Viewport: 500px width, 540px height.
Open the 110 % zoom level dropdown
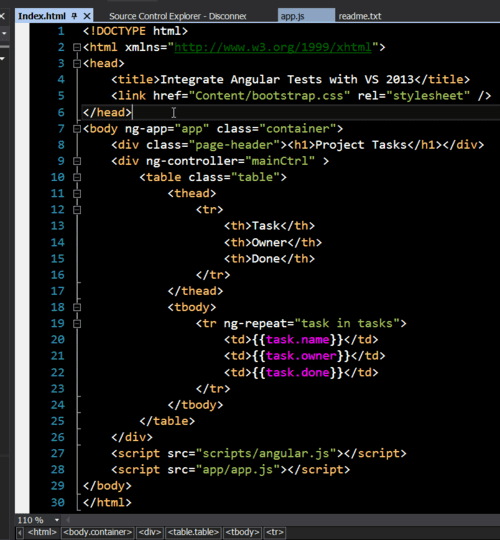click(x=57, y=520)
